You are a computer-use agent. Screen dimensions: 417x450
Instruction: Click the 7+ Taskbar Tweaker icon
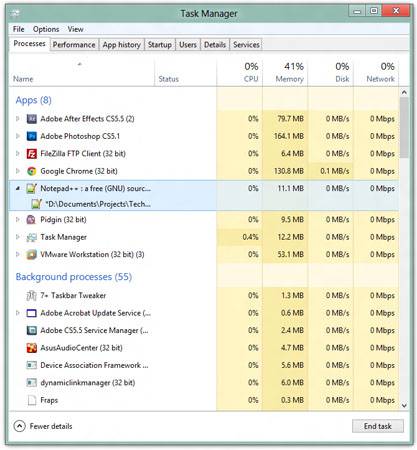(x=32, y=296)
